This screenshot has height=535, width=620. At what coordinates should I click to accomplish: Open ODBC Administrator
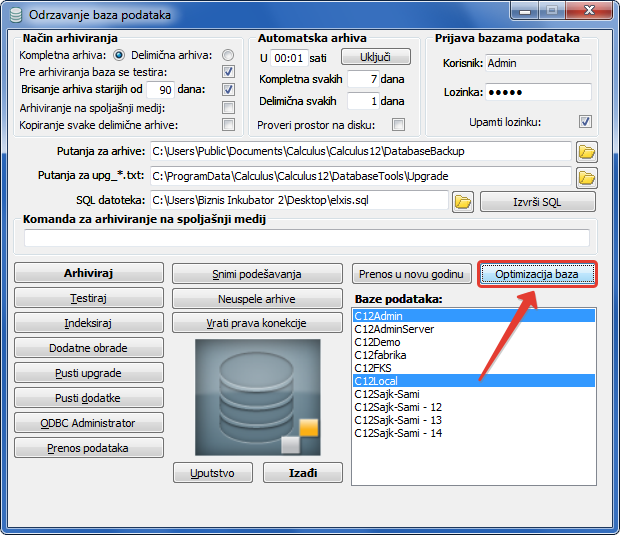[89, 423]
